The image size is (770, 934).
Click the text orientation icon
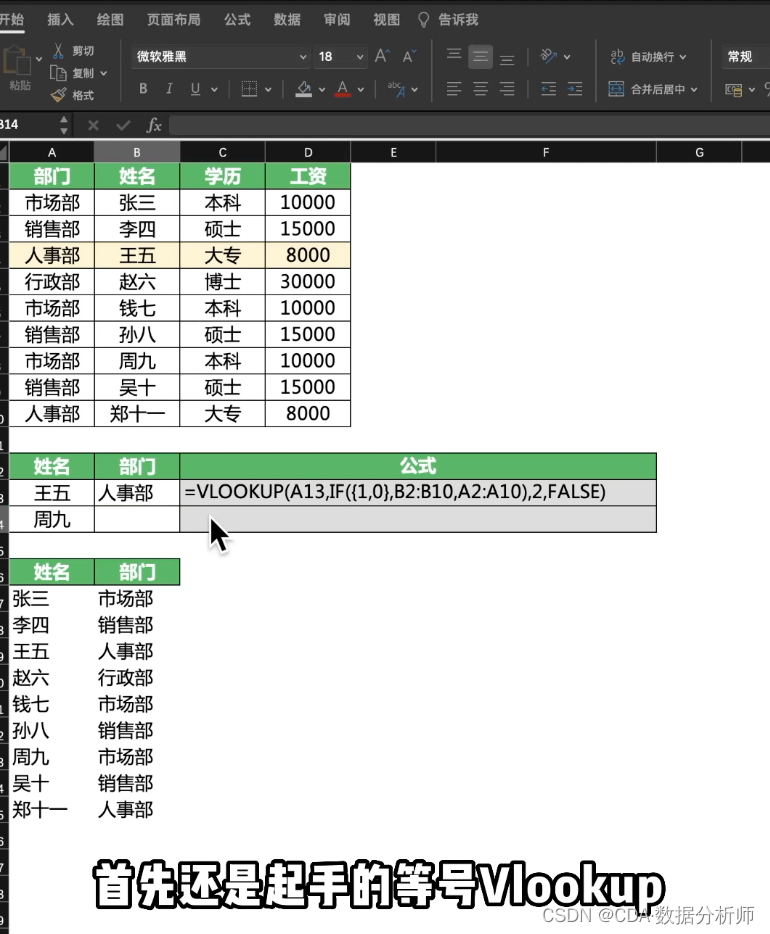[x=548, y=56]
